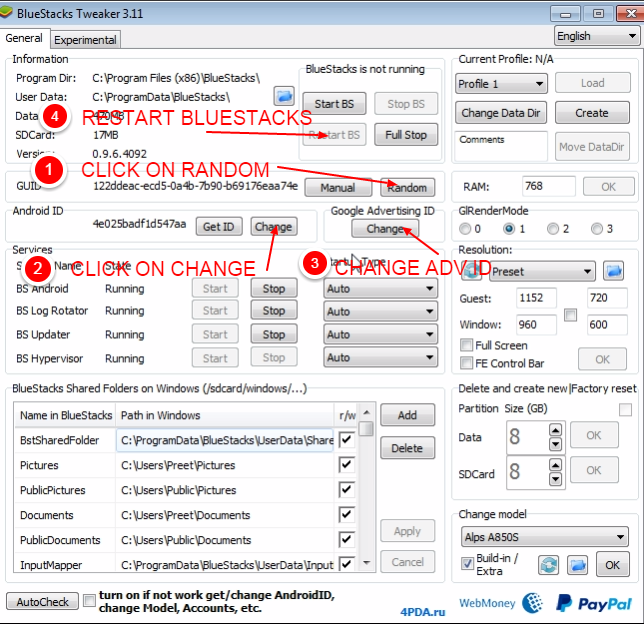Click the Create profile button

pos(592,113)
